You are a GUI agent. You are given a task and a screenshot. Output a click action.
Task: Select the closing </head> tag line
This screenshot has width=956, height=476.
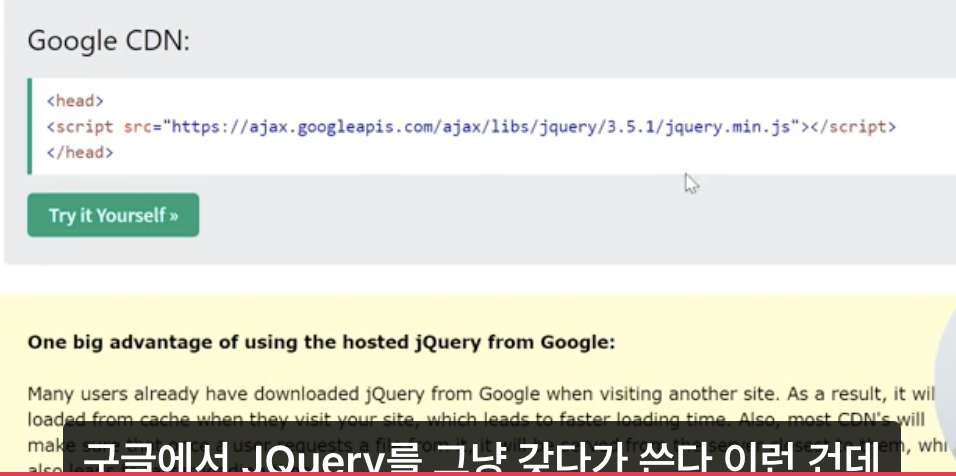click(x=80, y=152)
